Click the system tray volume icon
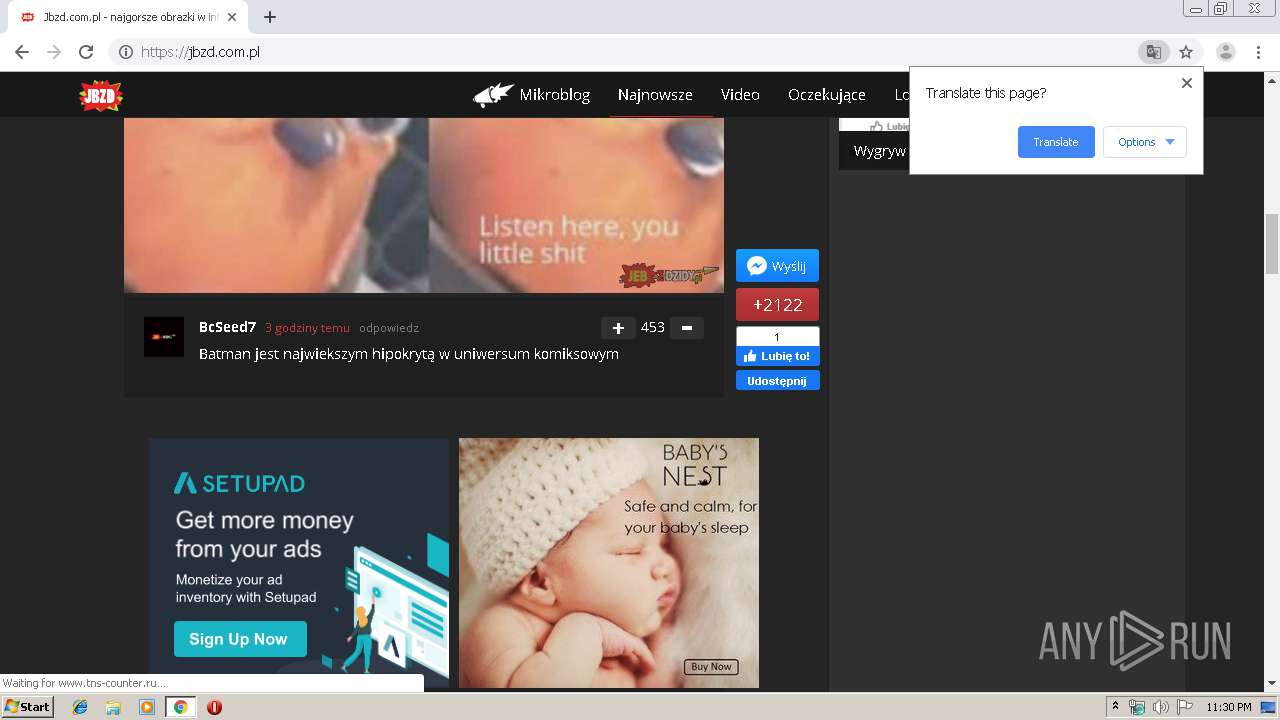This screenshot has height=720, width=1280. [1160, 707]
